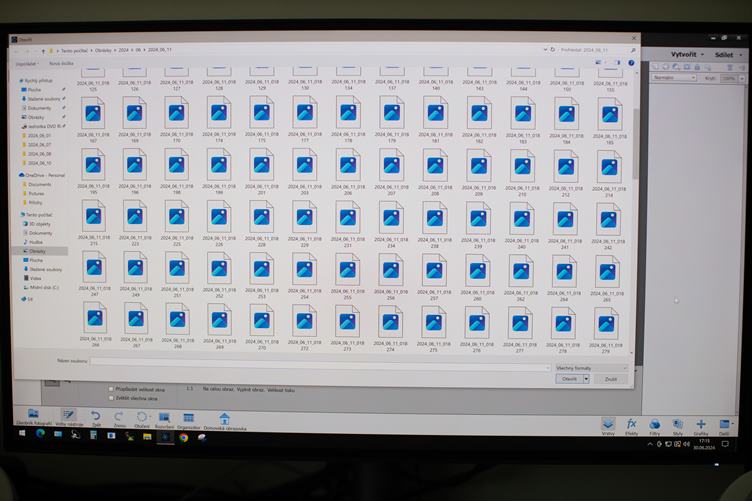Launch Organizátor from the bottom bar

188,420
